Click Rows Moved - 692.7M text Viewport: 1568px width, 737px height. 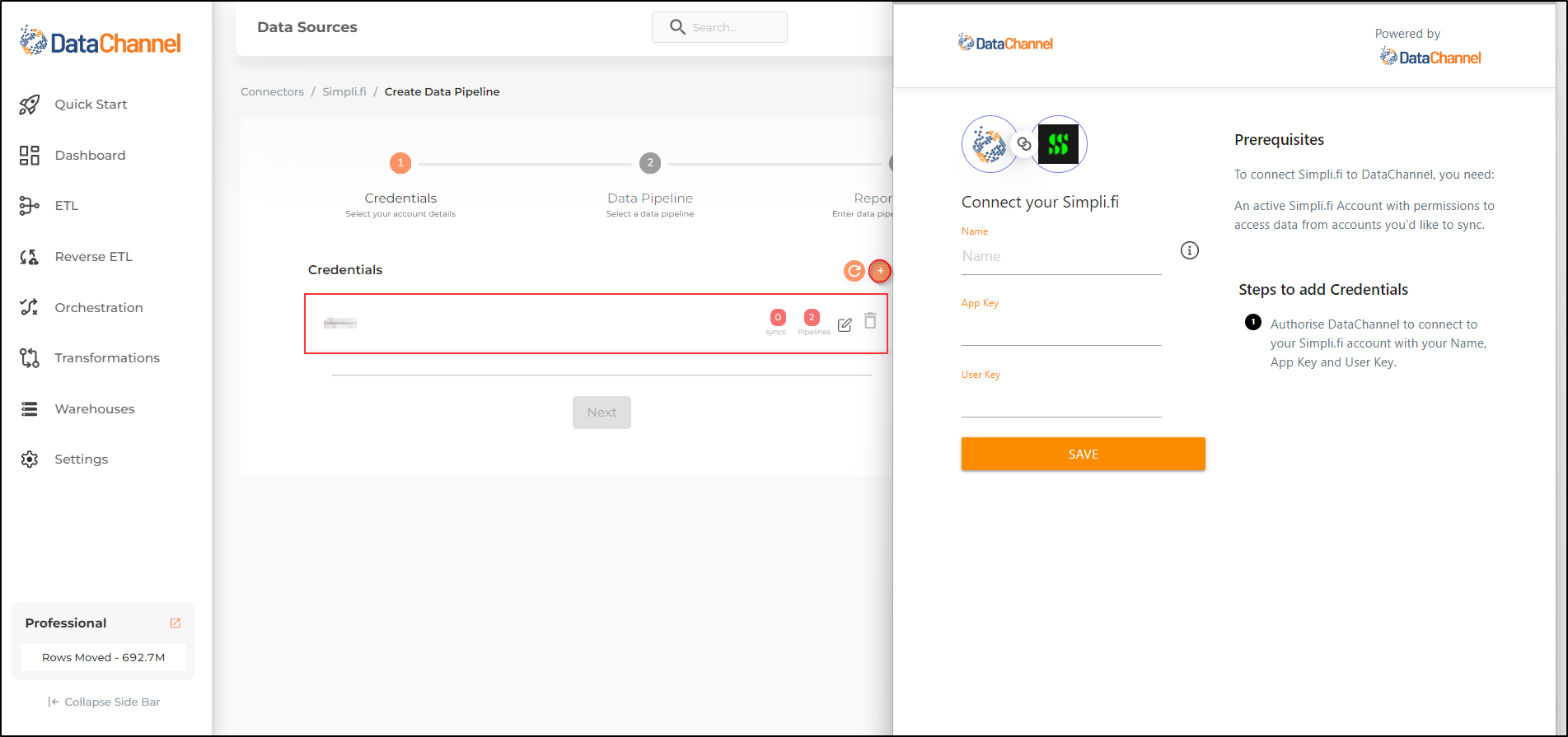click(x=104, y=658)
